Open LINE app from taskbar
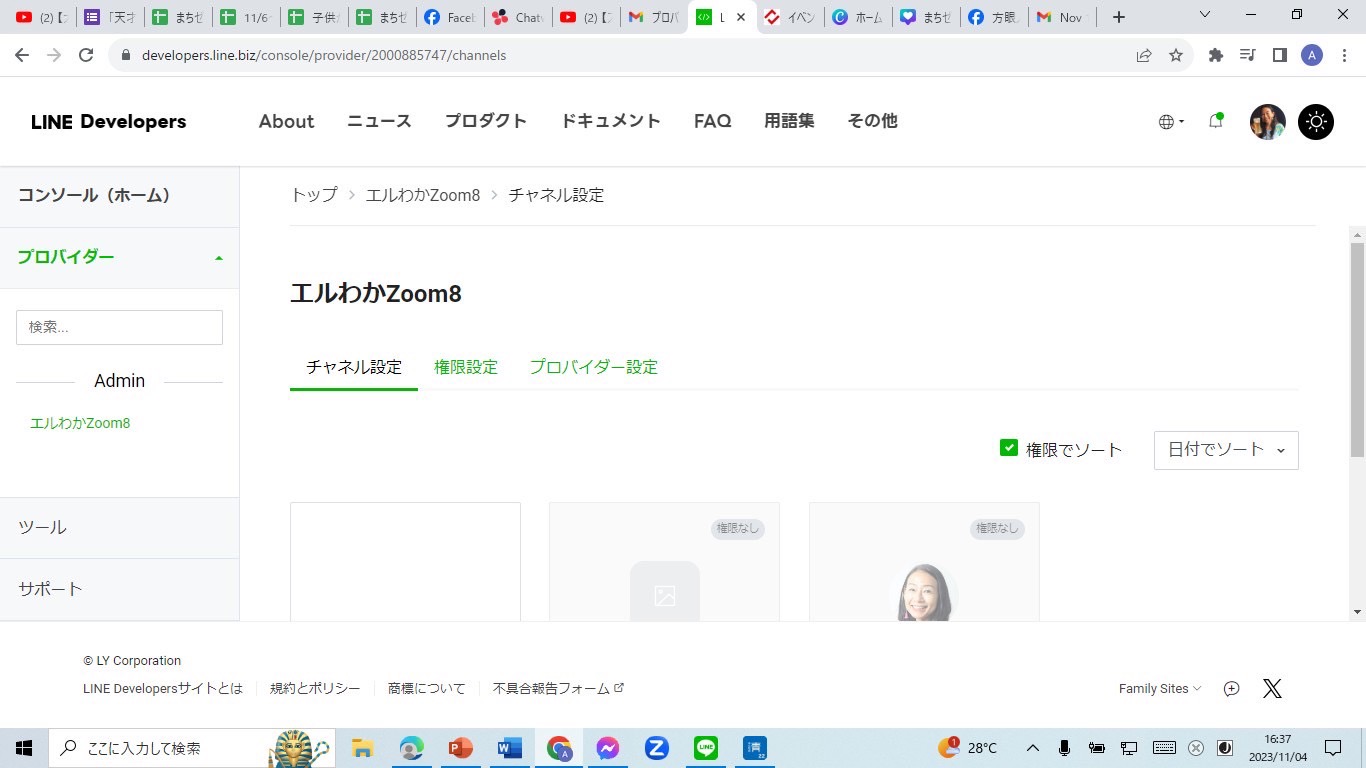This screenshot has width=1366, height=768. 706,748
